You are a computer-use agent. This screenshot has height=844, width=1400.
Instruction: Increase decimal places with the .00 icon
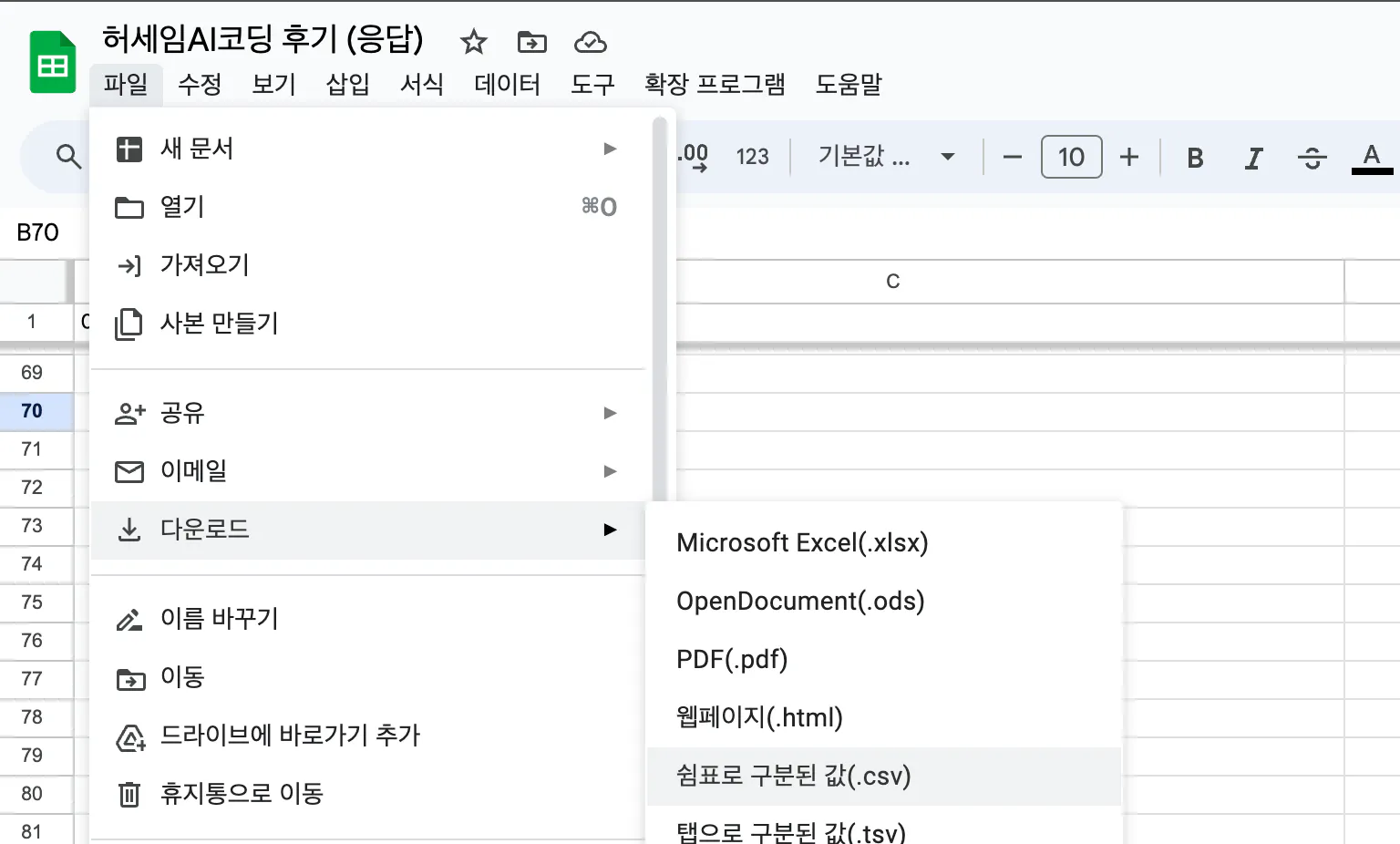pos(693,157)
